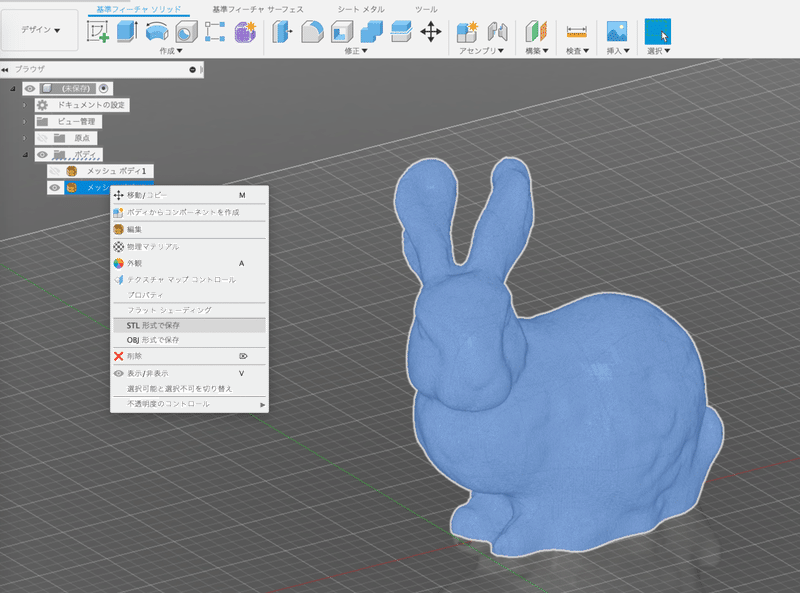This screenshot has width=800, height=593.
Task: Open the 作成 dropdown menu
Action: (x=172, y=50)
